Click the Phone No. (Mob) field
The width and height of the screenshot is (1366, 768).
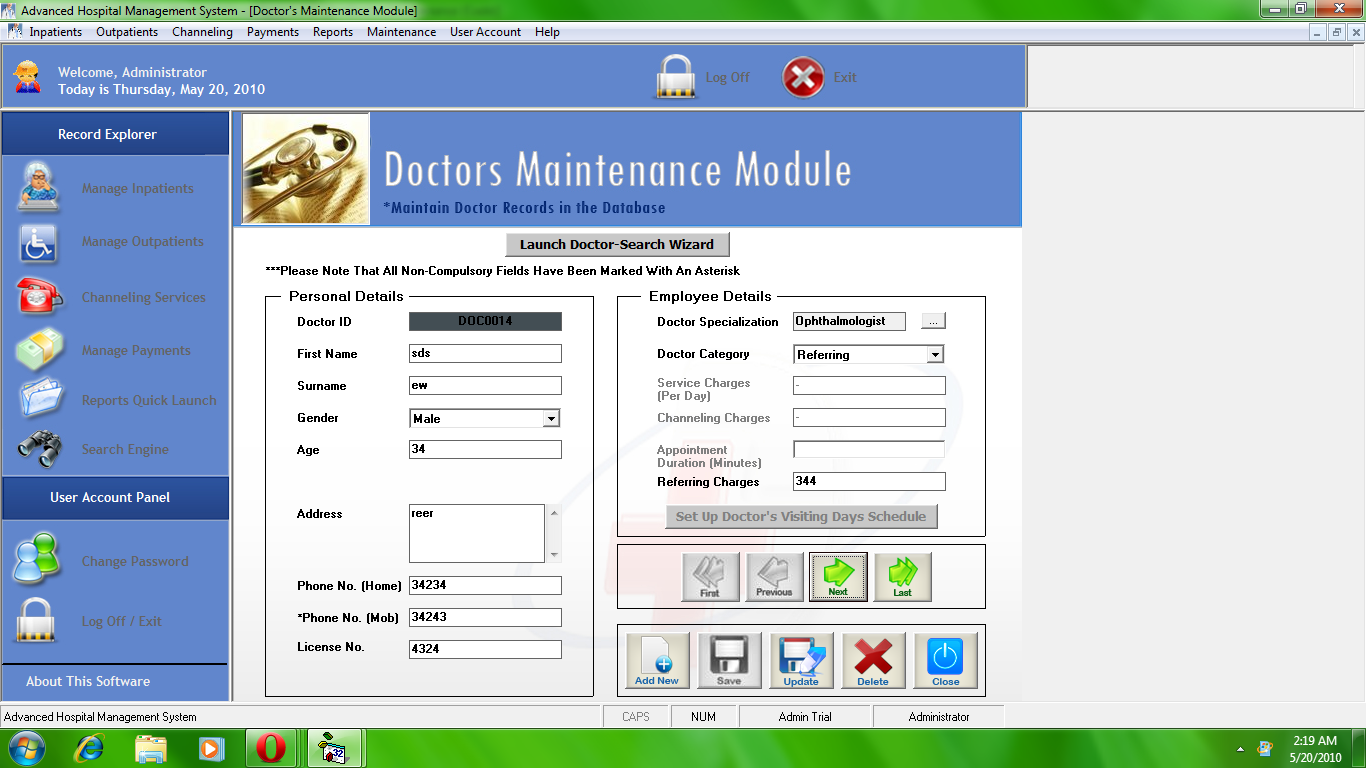tap(485, 618)
